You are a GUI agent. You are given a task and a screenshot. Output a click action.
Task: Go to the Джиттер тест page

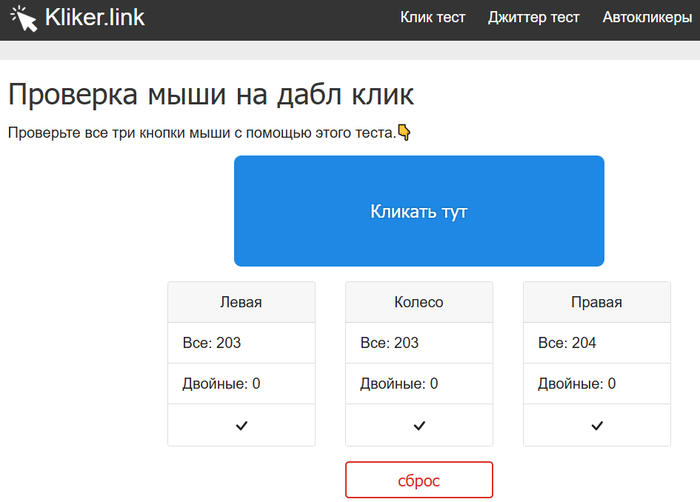[533, 17]
